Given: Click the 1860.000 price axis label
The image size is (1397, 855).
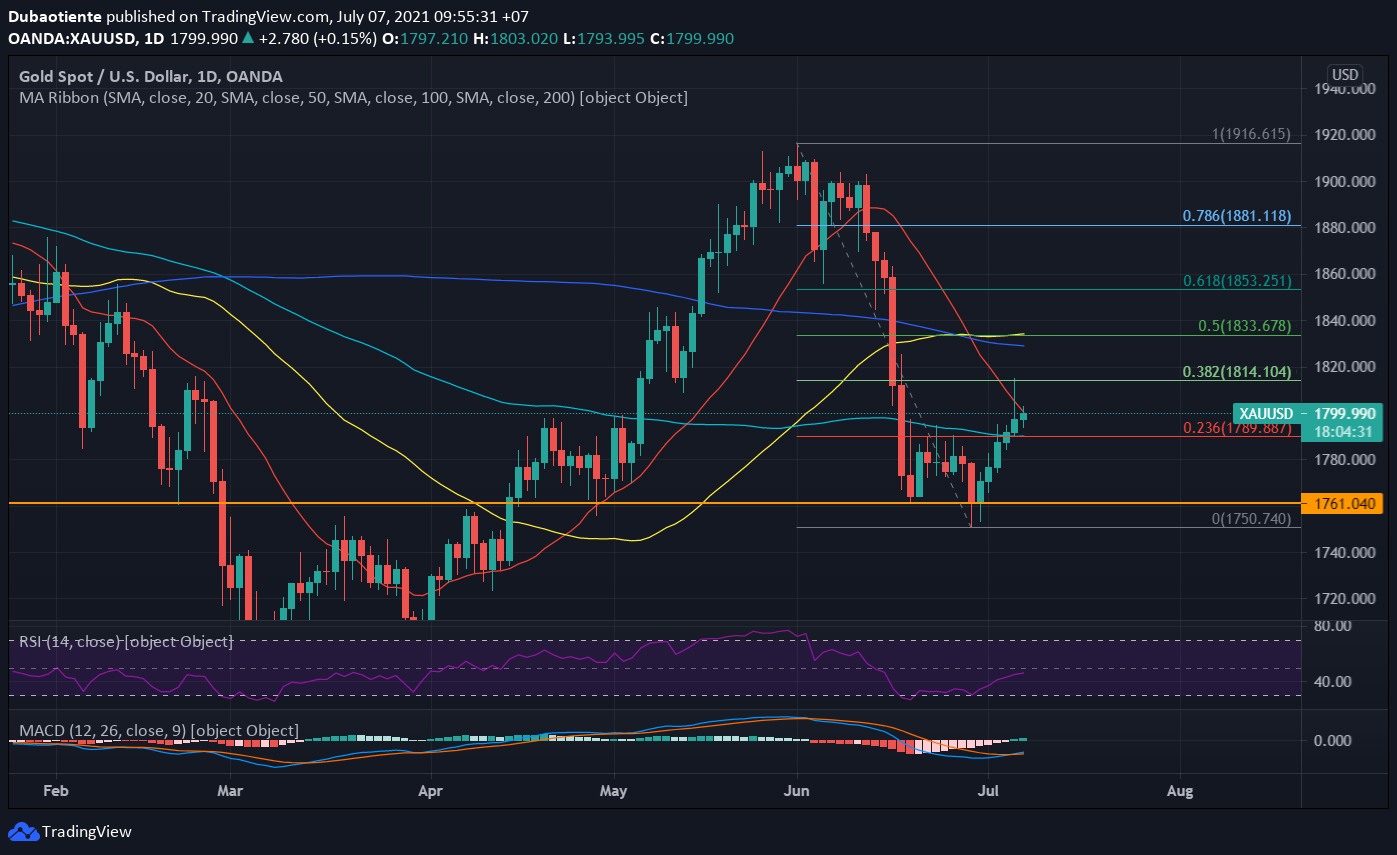Looking at the screenshot, I should pos(1343,273).
